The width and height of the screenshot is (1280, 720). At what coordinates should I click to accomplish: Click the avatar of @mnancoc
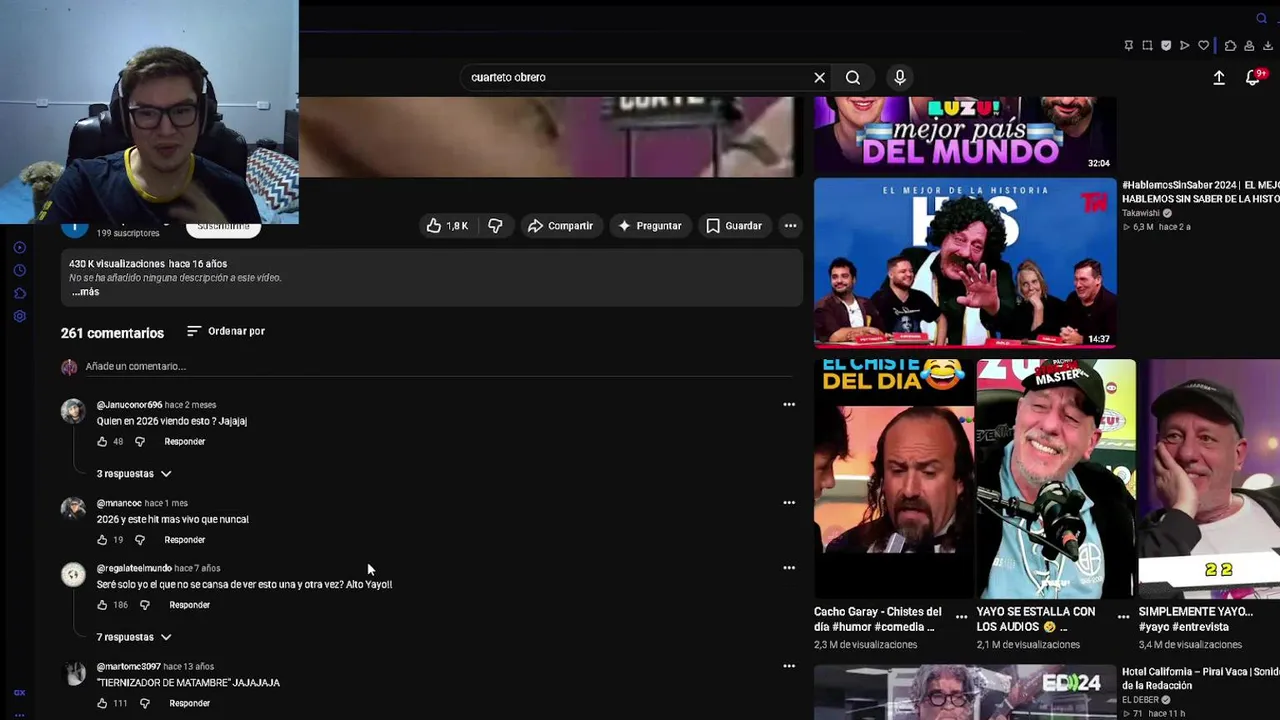pos(73,510)
